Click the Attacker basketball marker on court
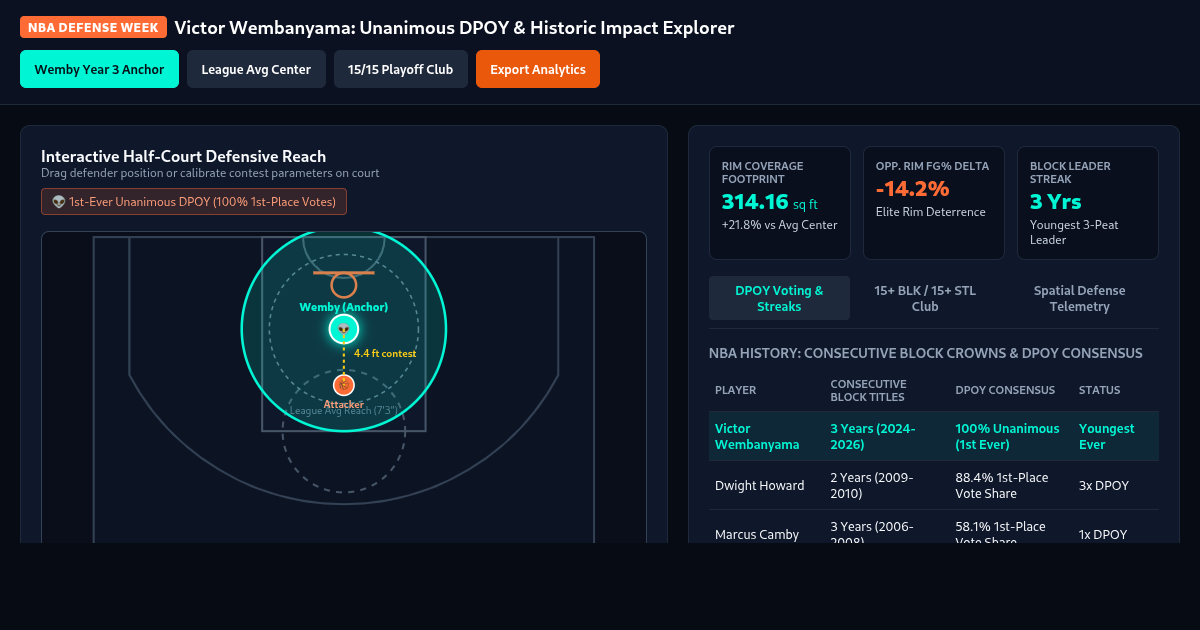The image size is (1200, 630). [x=344, y=385]
